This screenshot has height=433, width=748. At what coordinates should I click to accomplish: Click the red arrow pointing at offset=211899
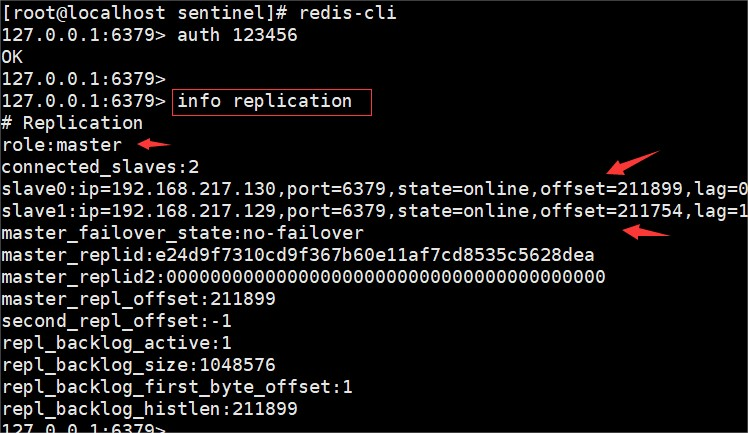click(632, 162)
